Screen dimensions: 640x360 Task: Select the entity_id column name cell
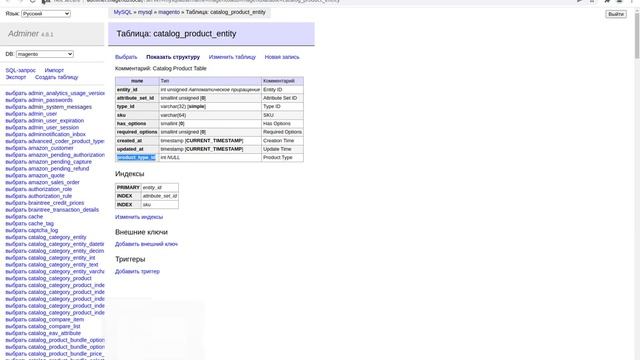coord(137,89)
